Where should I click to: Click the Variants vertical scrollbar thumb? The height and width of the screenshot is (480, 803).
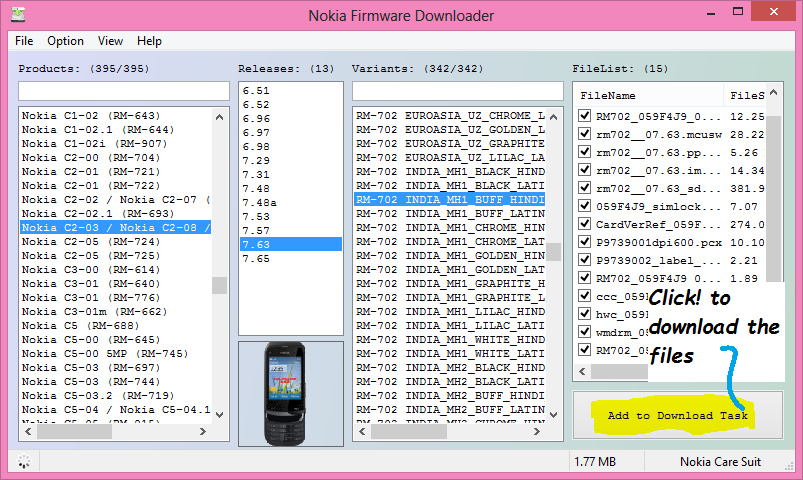(x=553, y=252)
